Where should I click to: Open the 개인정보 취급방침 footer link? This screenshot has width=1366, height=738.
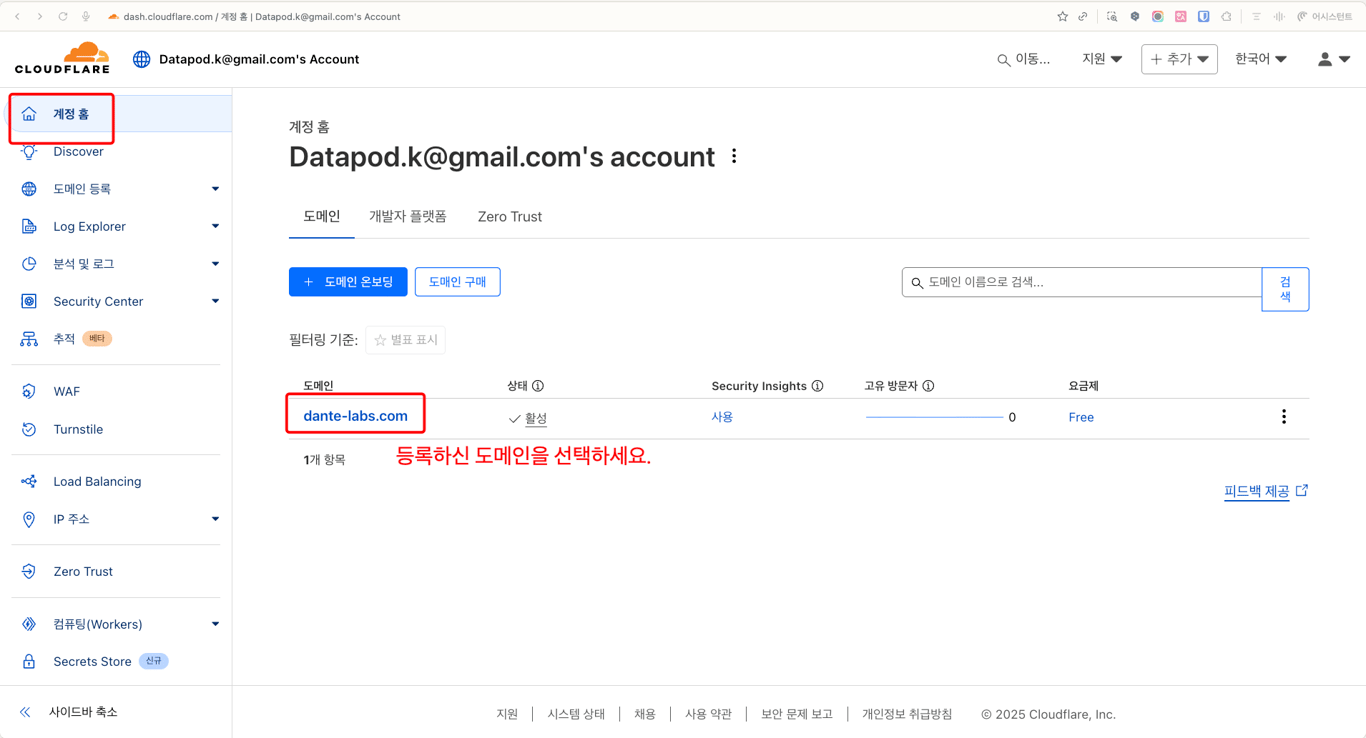click(x=907, y=714)
